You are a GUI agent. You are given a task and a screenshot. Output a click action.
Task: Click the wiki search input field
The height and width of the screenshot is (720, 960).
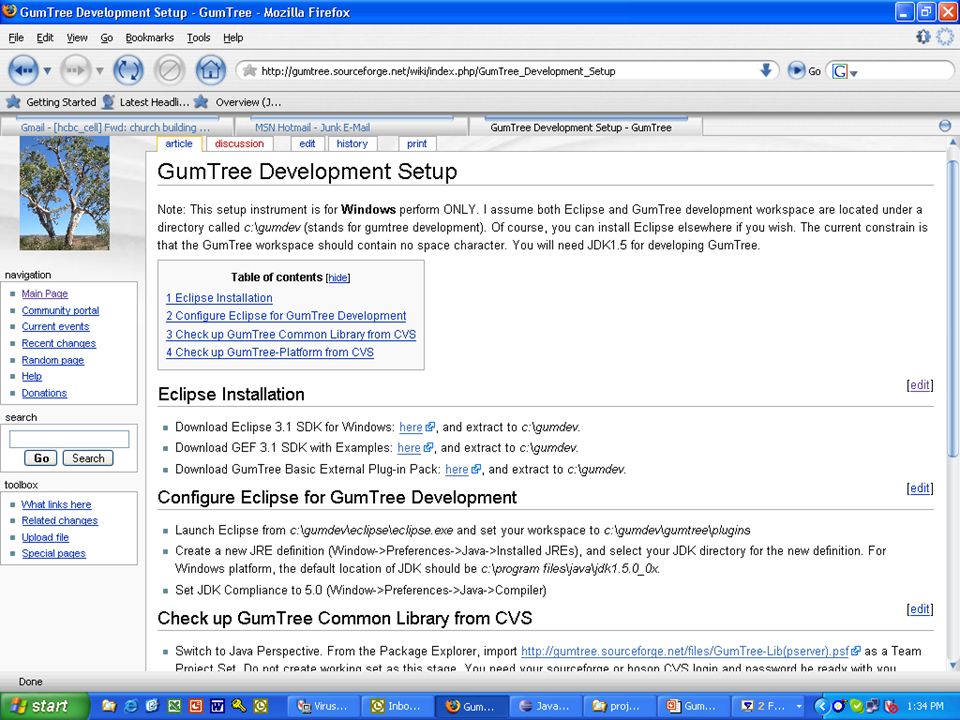click(x=69, y=438)
